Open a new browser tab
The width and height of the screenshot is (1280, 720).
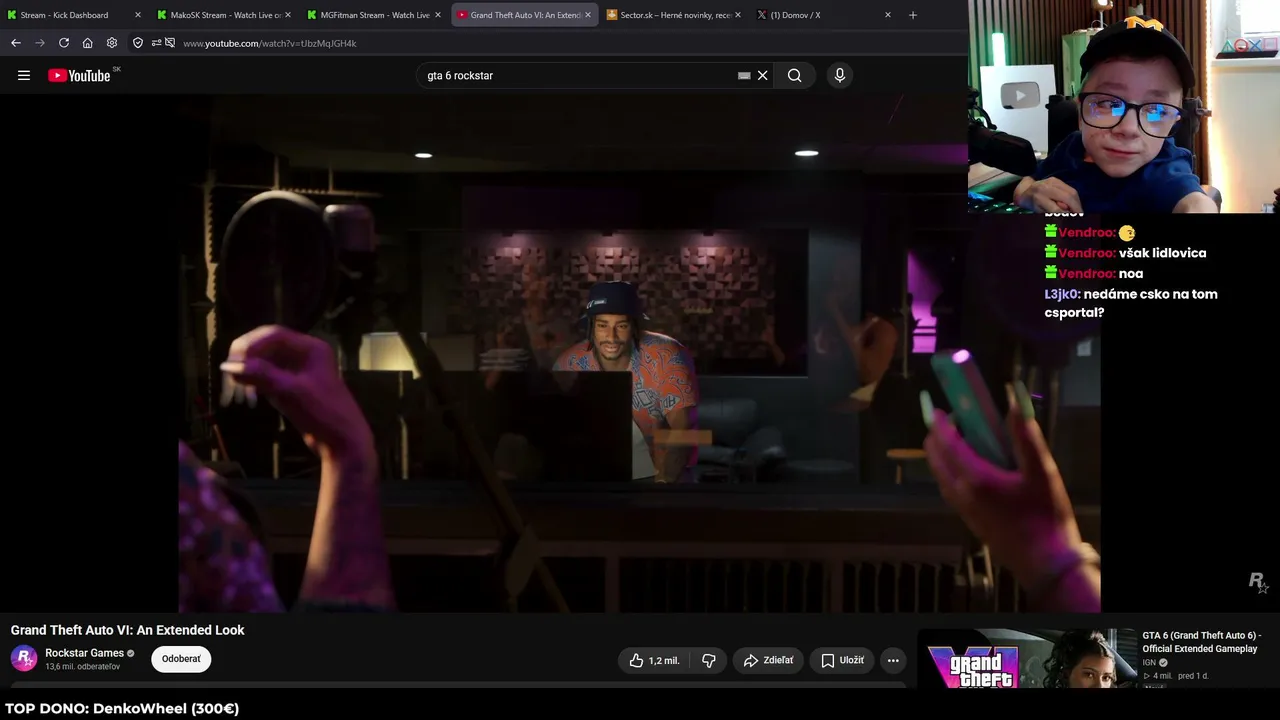(x=912, y=15)
